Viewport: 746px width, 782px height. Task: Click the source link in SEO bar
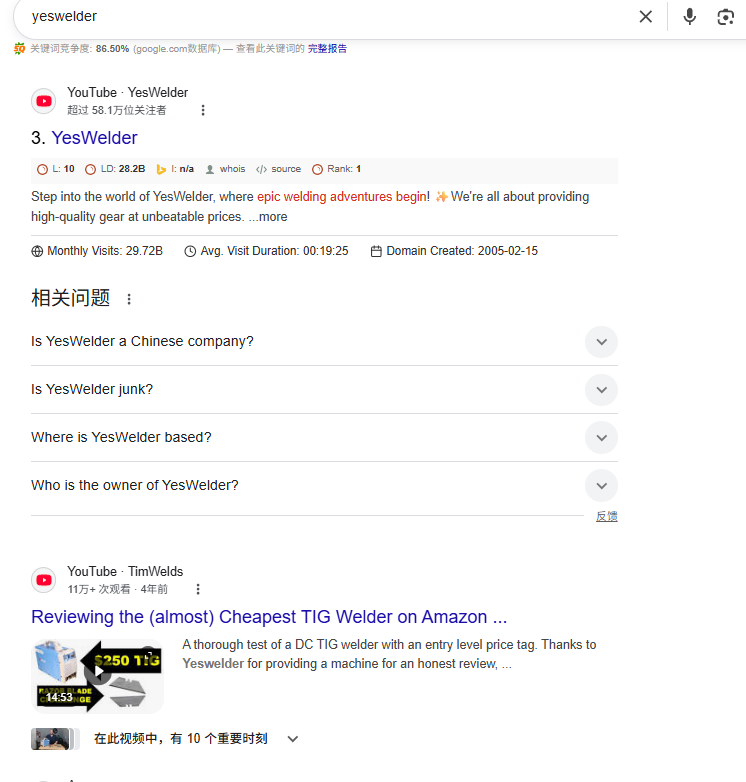(x=278, y=169)
